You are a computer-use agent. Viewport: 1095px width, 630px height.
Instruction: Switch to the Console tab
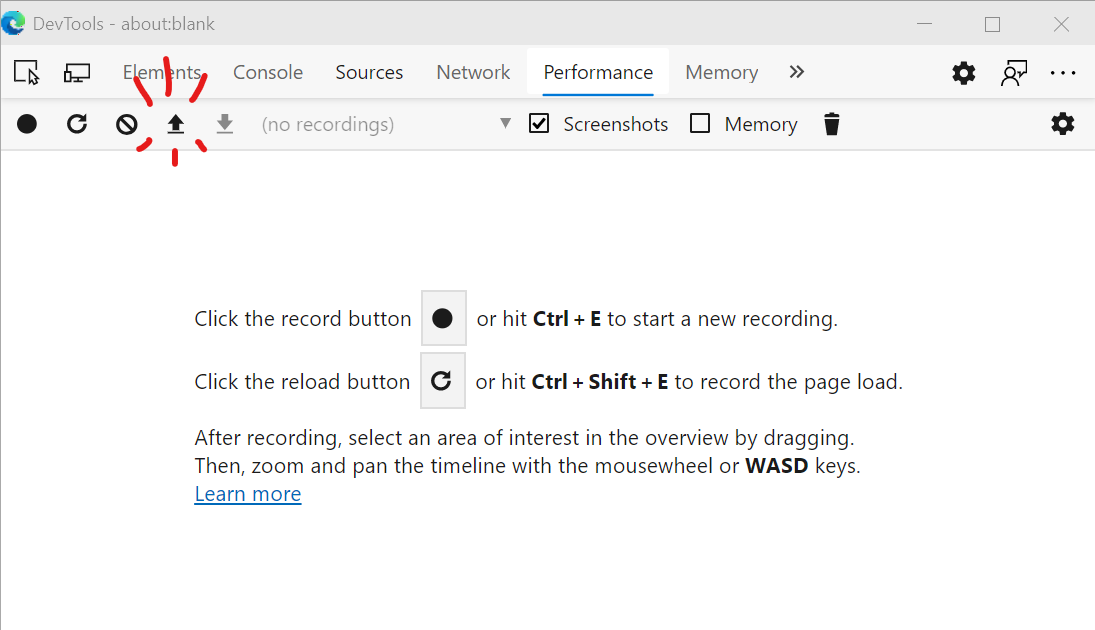[268, 72]
